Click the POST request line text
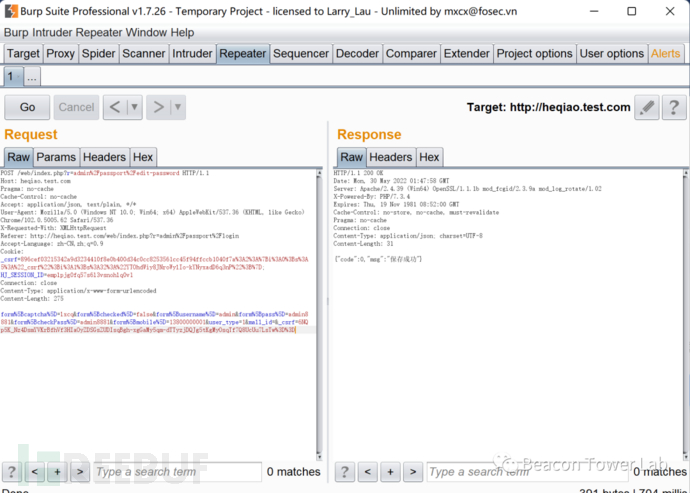 click(105, 173)
